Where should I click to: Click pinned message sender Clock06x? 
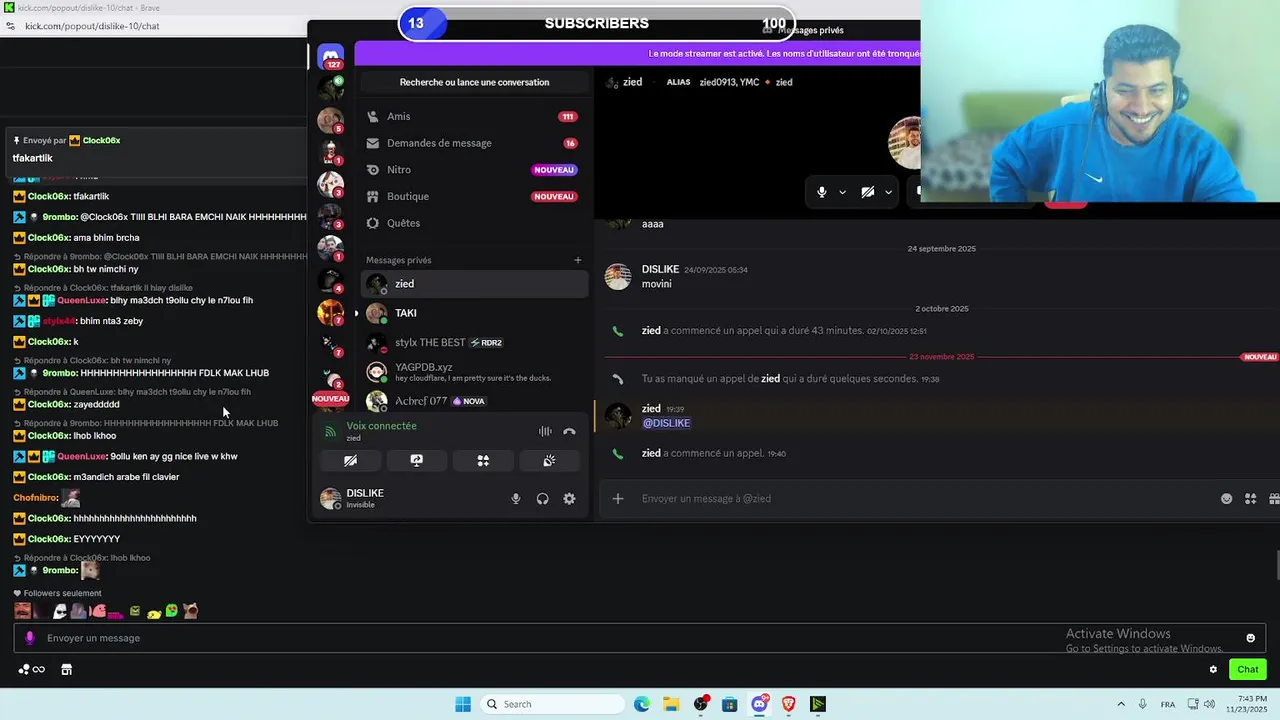101,141
